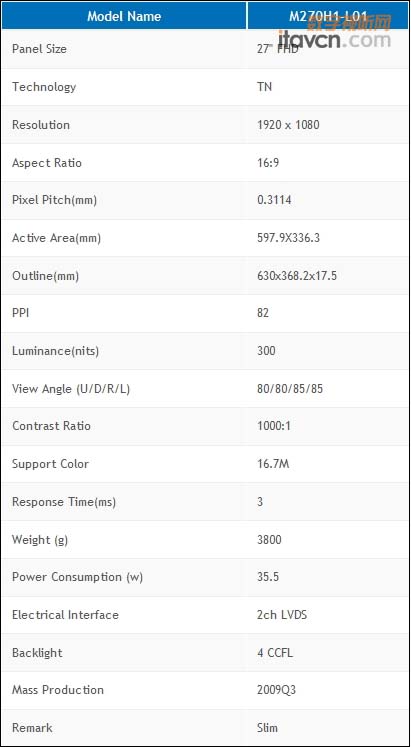Click the 597.9X336.3 active area value

pos(288,238)
